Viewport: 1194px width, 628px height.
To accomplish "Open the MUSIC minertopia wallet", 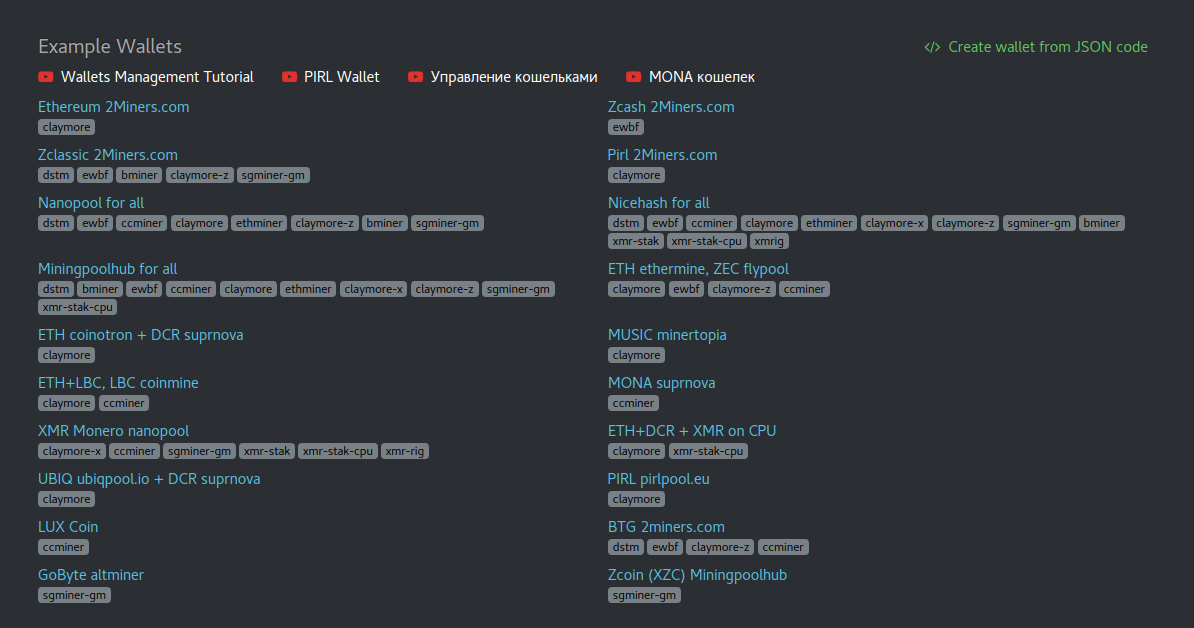I will (667, 335).
